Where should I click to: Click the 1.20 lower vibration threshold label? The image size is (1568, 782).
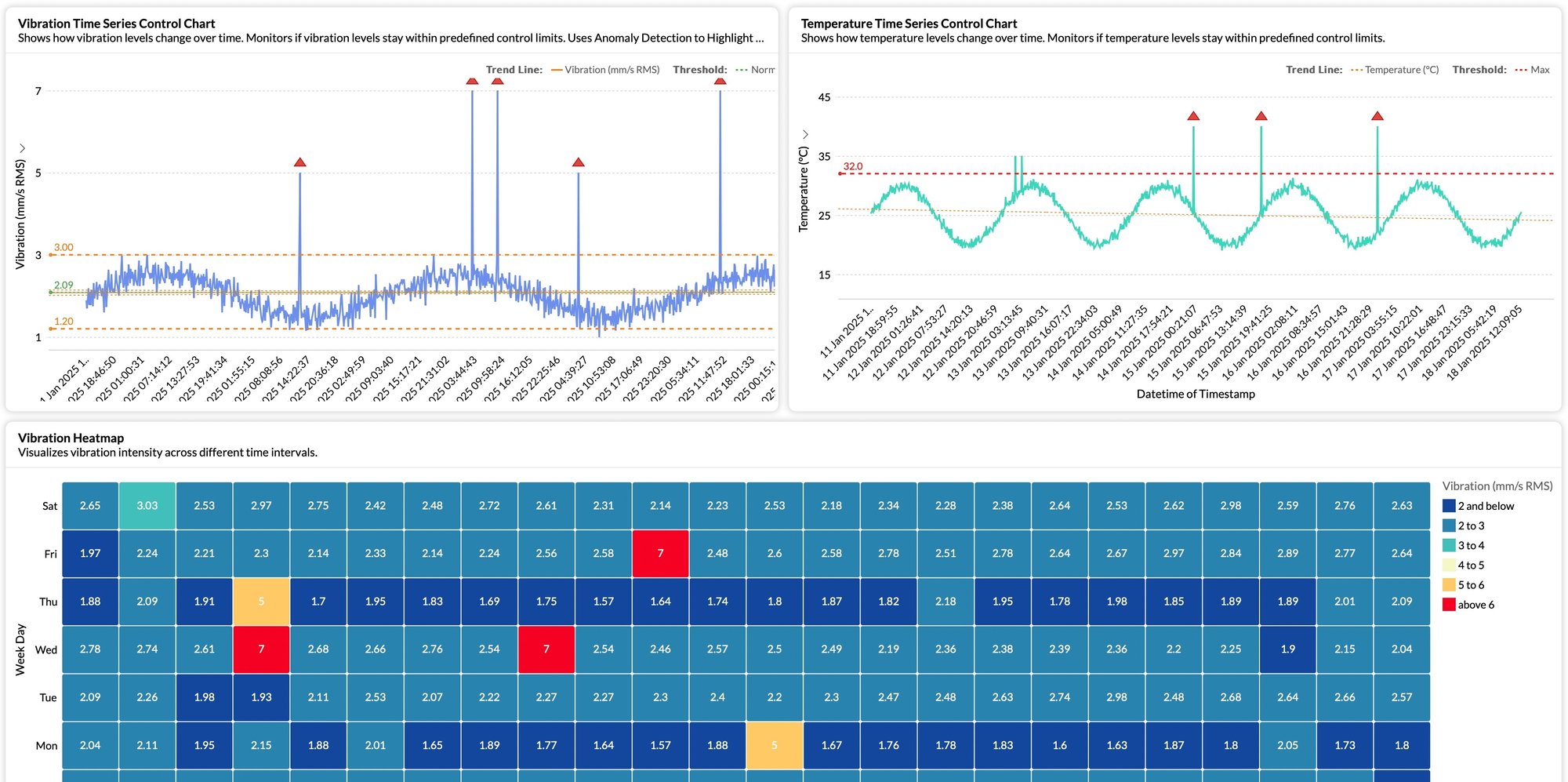64,322
